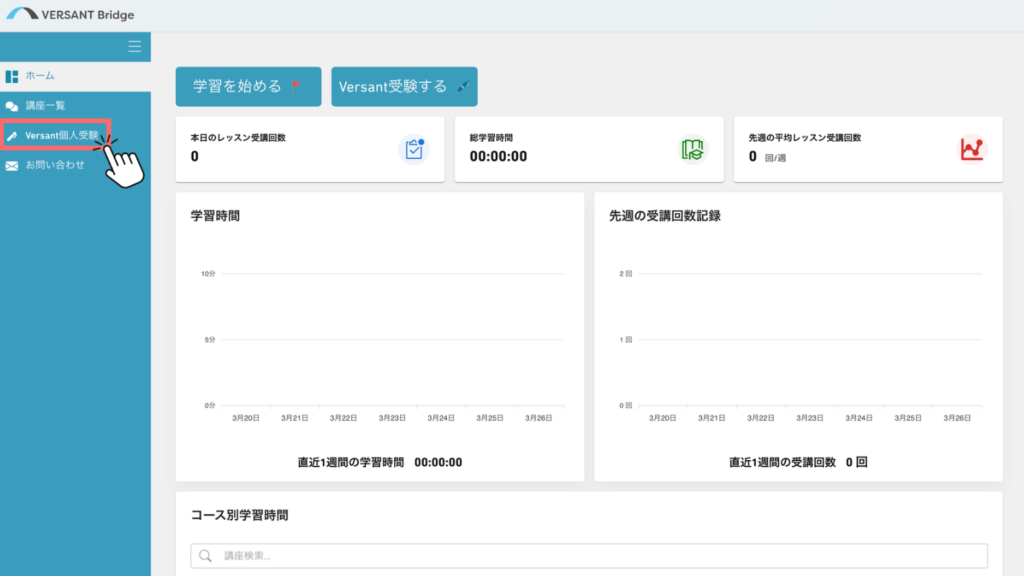The width and height of the screenshot is (1024, 576).
Task: Click the envelope contact icon
Action: tap(12, 165)
